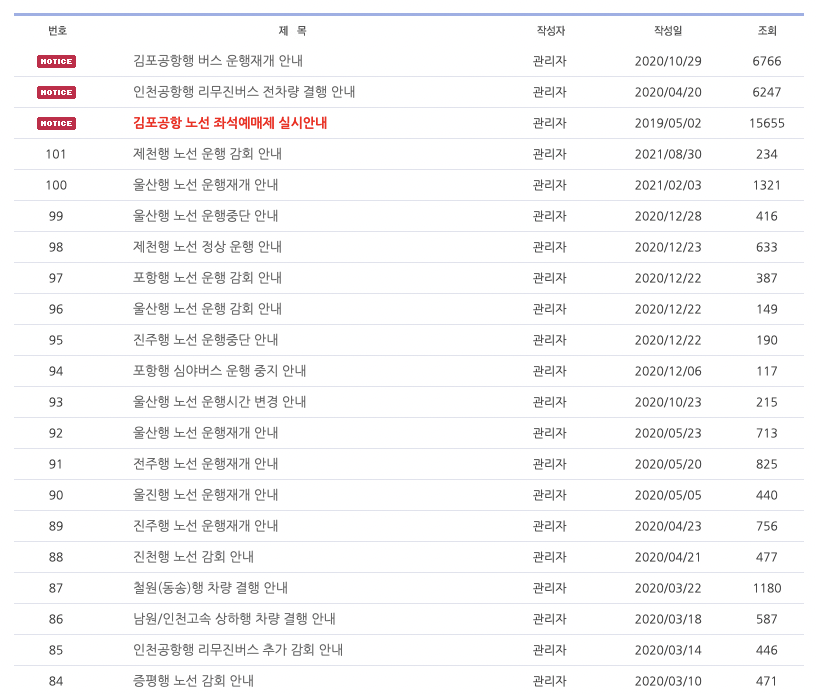Image resolution: width=816 pixels, height=694 pixels.
Task: Open post 제천행 노선 운행 감회 안내
Action: click(x=207, y=154)
